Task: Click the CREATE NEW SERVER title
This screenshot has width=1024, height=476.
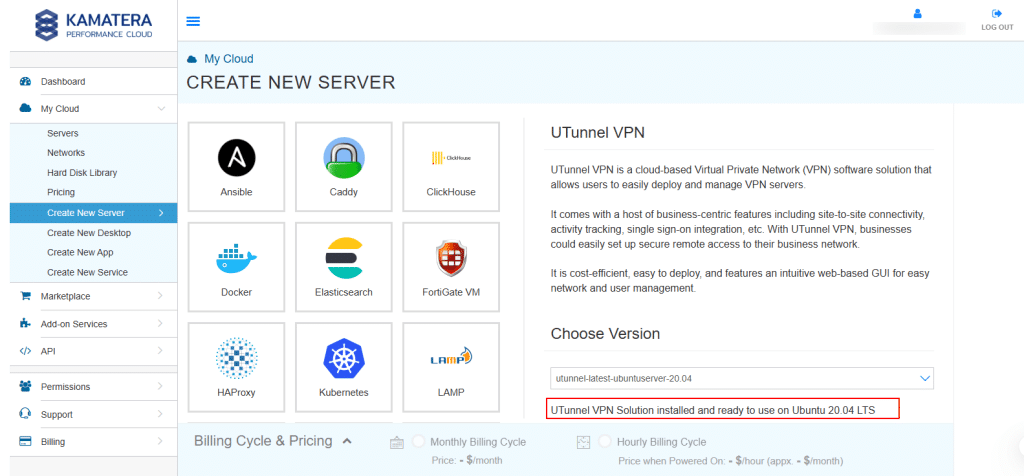Action: click(291, 82)
